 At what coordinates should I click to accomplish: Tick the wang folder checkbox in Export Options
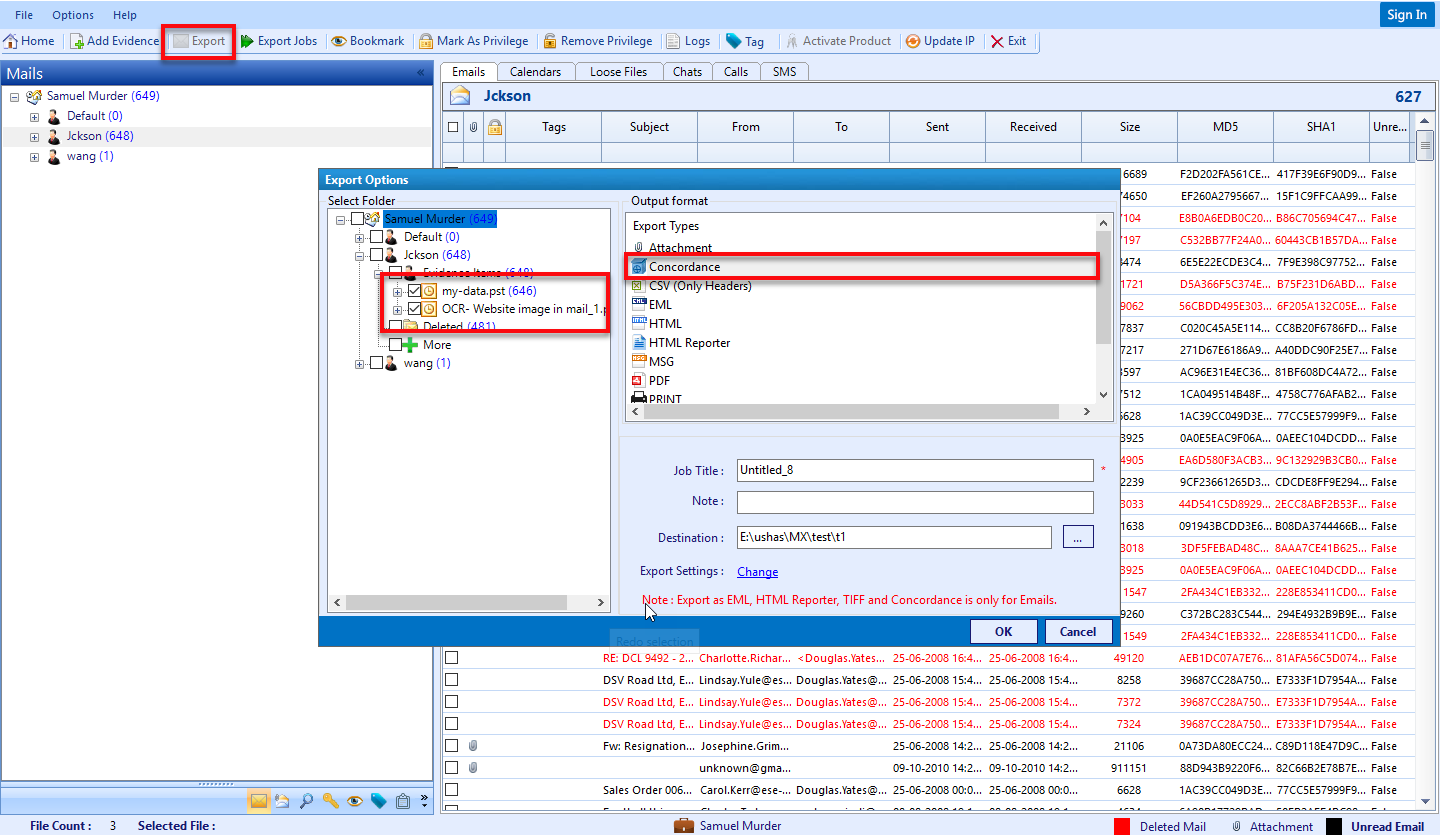click(376, 363)
